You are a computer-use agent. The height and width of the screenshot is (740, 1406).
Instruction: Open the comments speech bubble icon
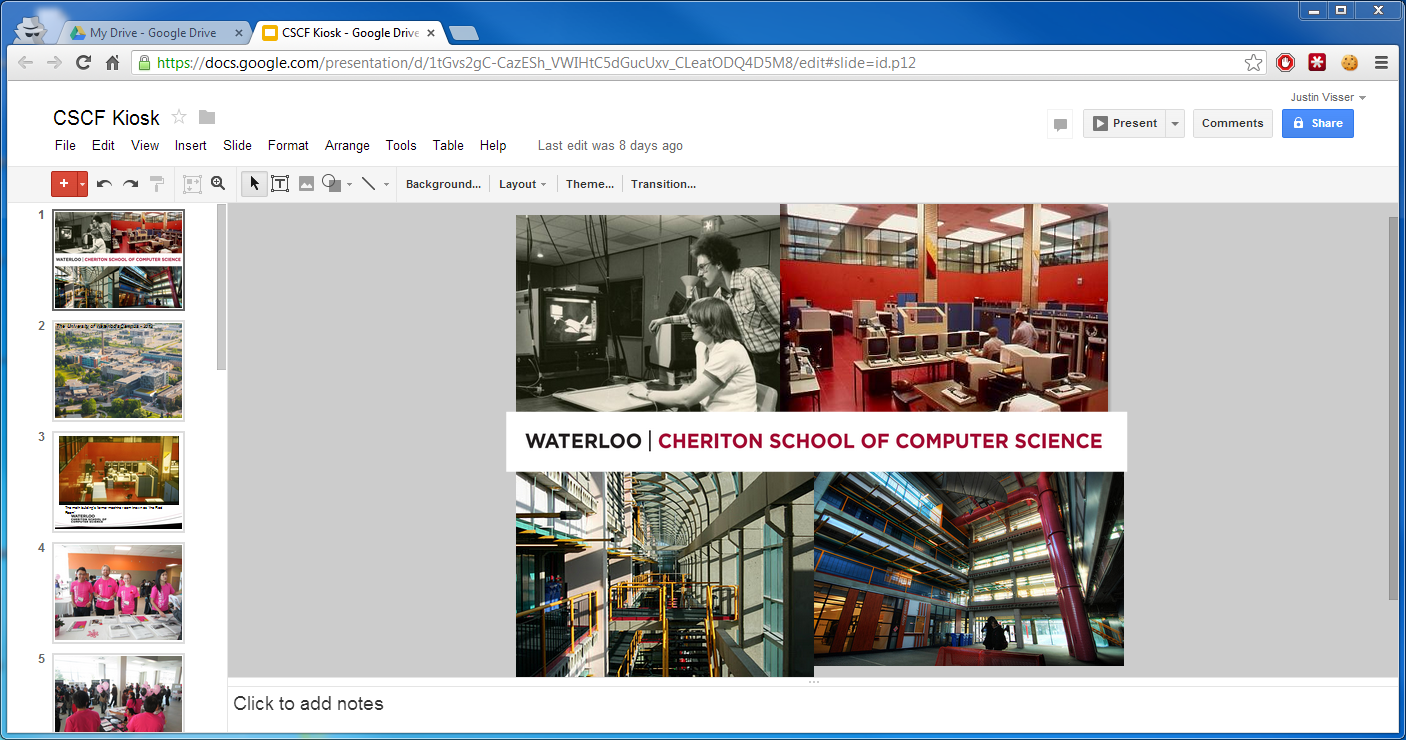tap(1061, 124)
